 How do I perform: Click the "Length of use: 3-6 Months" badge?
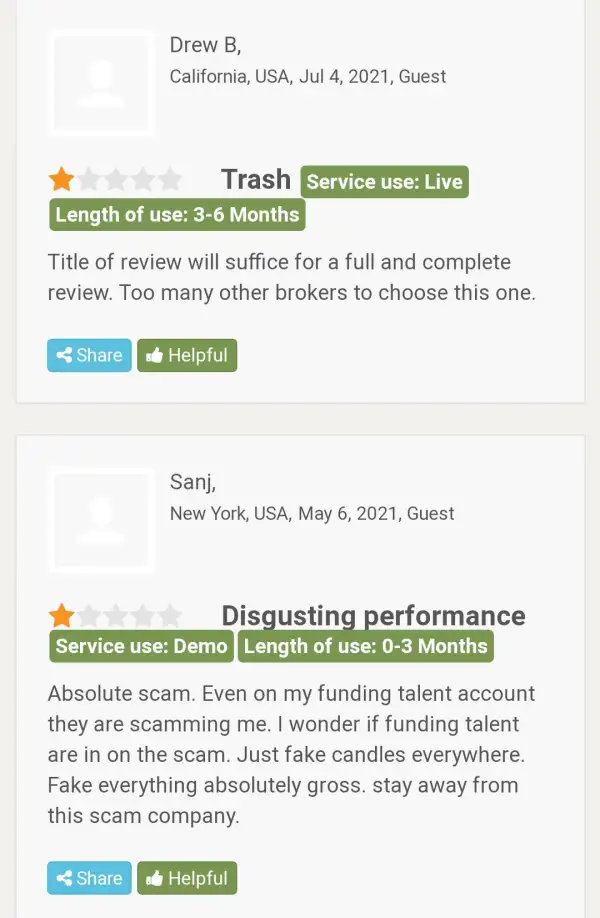(177, 214)
